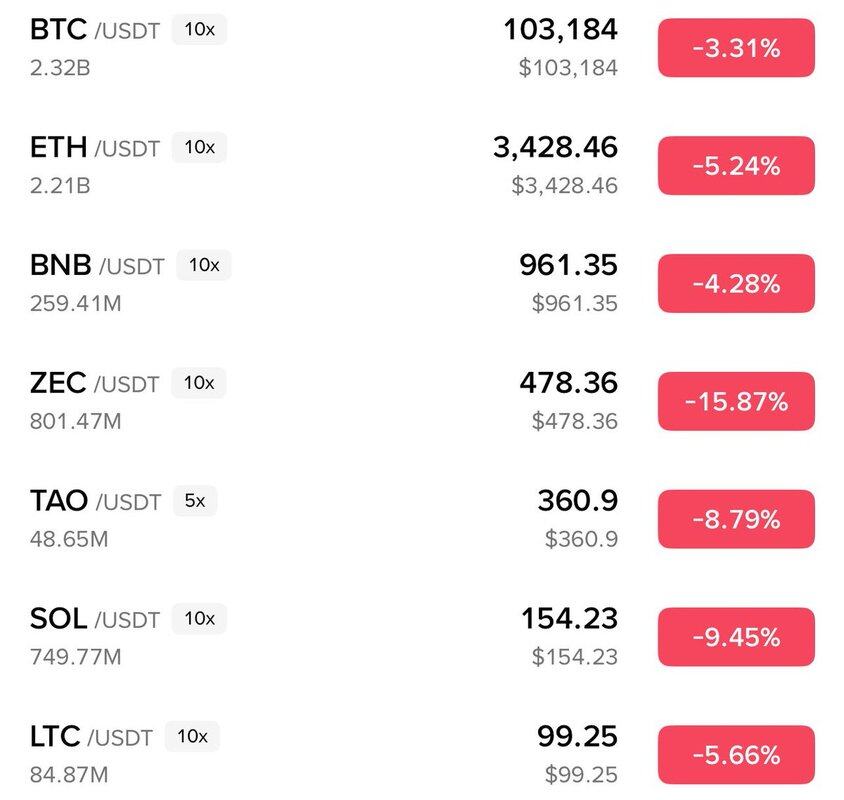
Task: Click the ETH -5.24% change button
Action: coord(736,166)
